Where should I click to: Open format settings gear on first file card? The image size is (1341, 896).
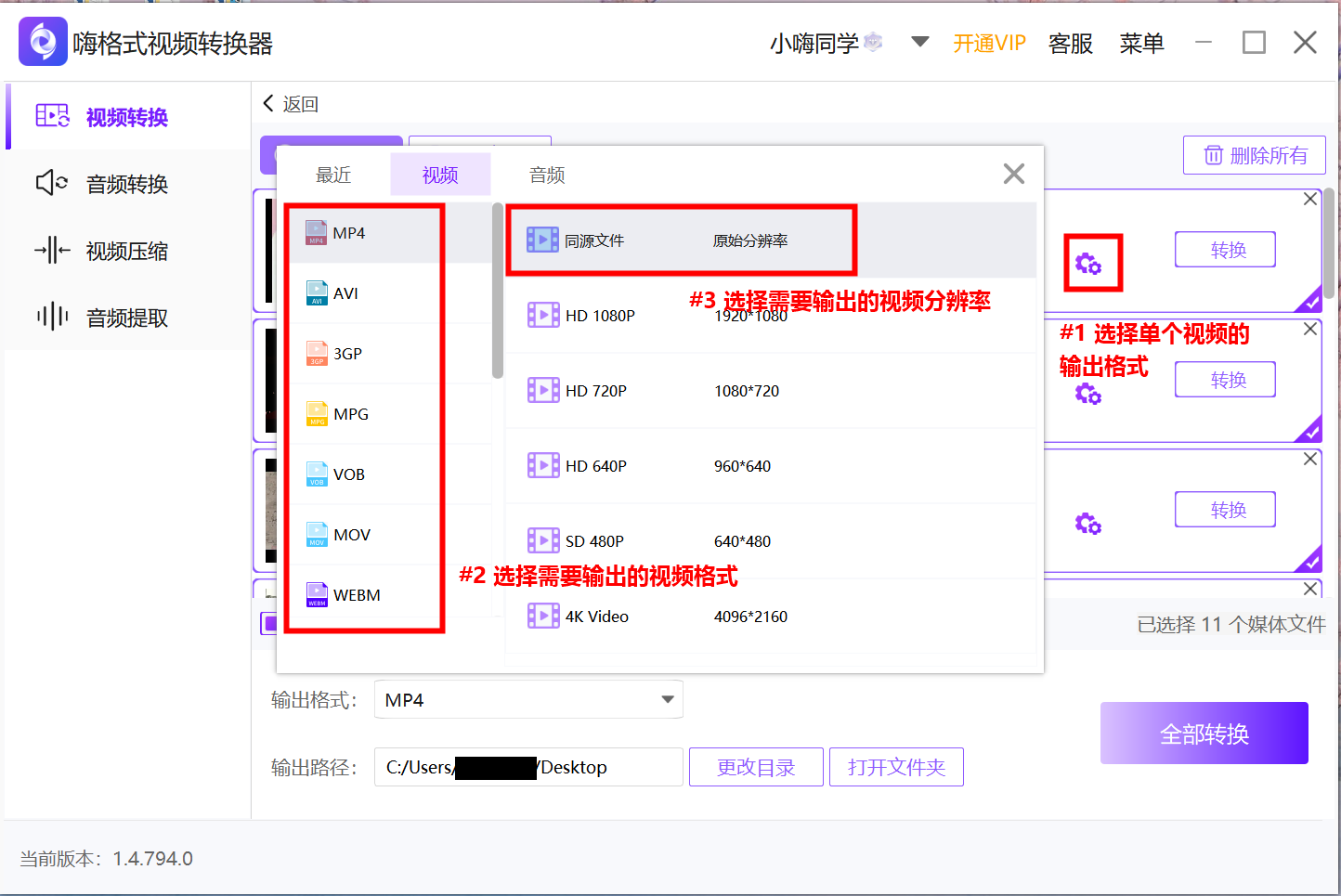[x=1088, y=265]
